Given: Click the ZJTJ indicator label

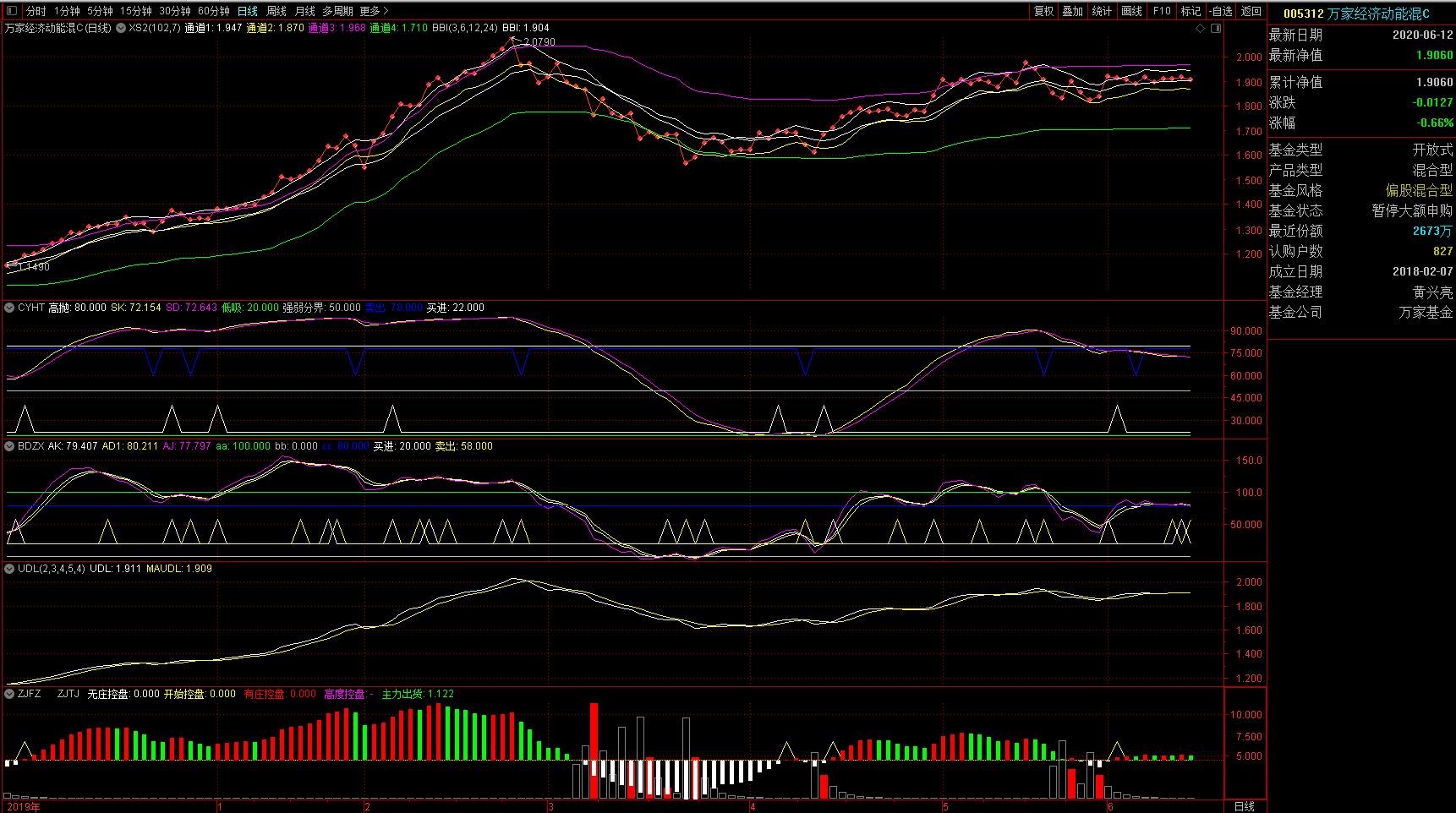Looking at the screenshot, I should click(x=68, y=694).
